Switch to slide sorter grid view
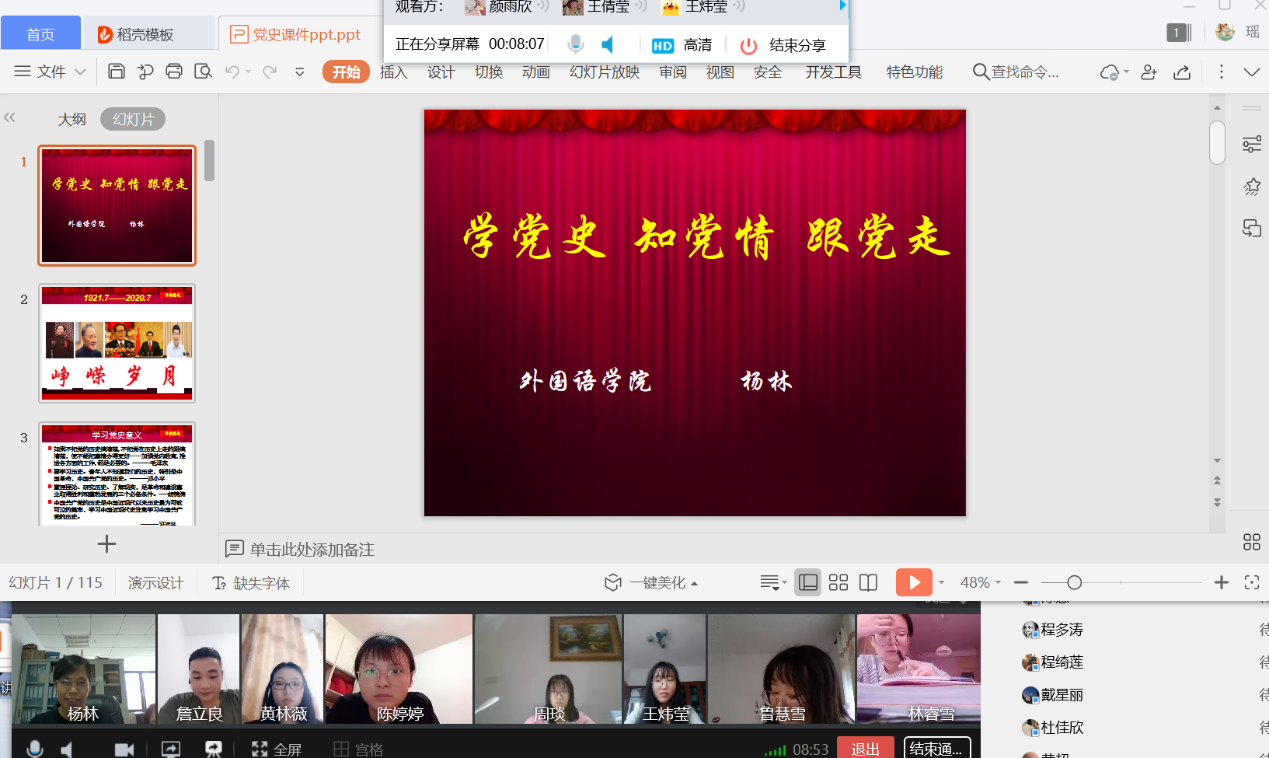1269x758 pixels. click(838, 582)
